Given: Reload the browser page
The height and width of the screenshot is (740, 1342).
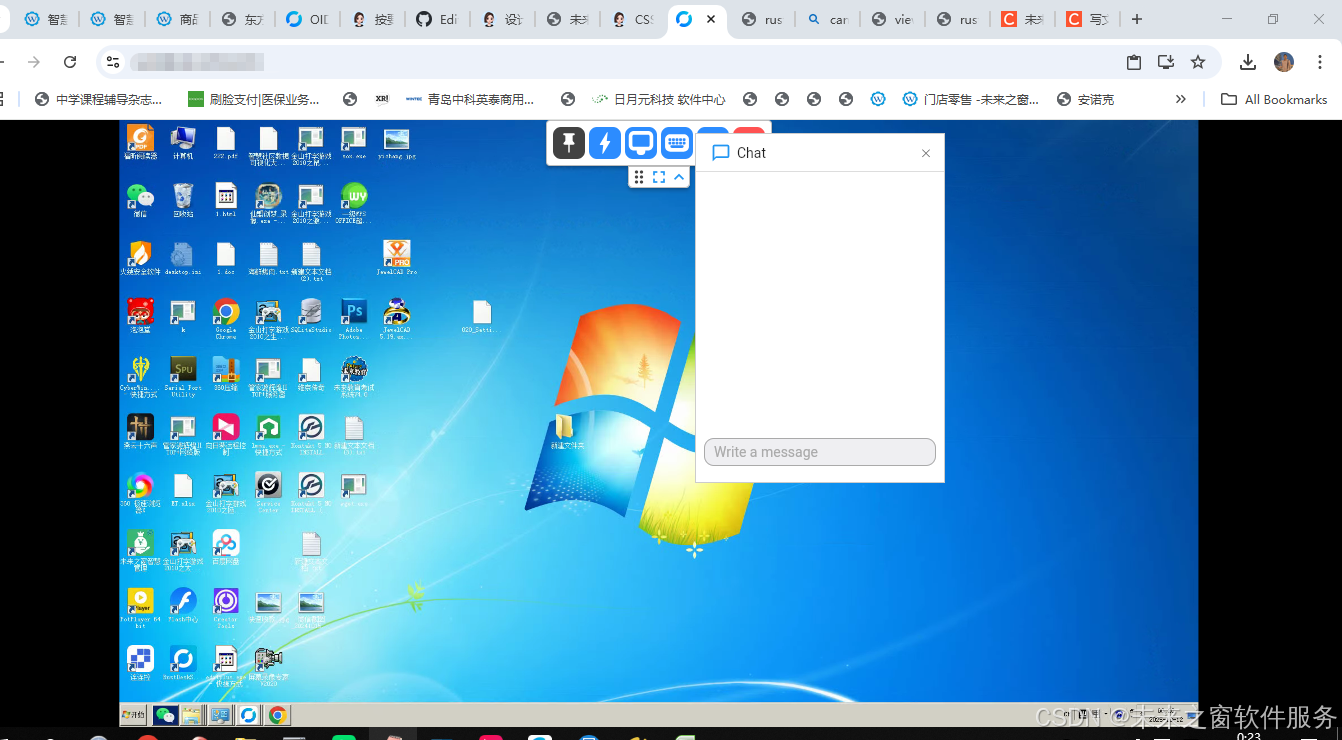Looking at the screenshot, I should [70, 62].
